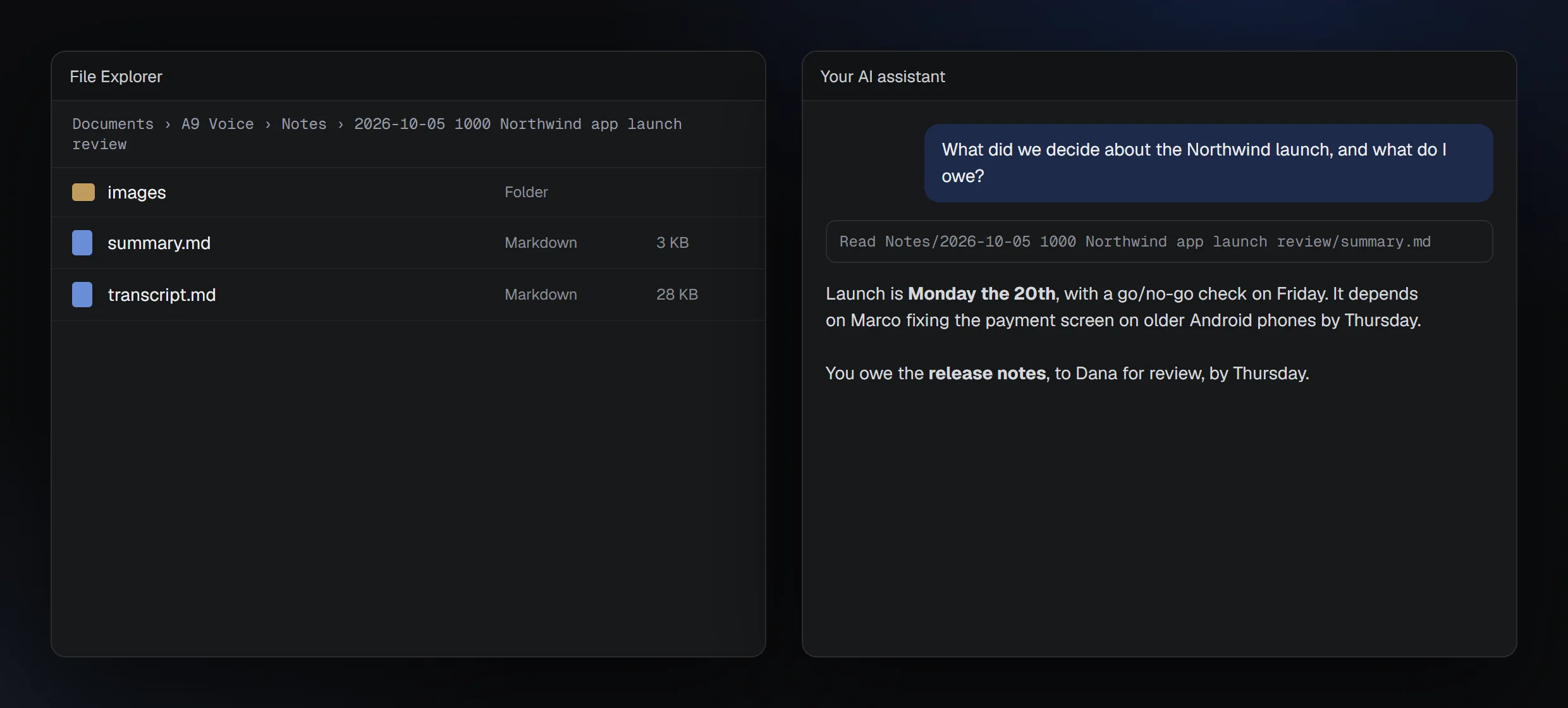1568x708 pixels.
Task: Click the Read summary.md tool call box
Action: [1159, 241]
